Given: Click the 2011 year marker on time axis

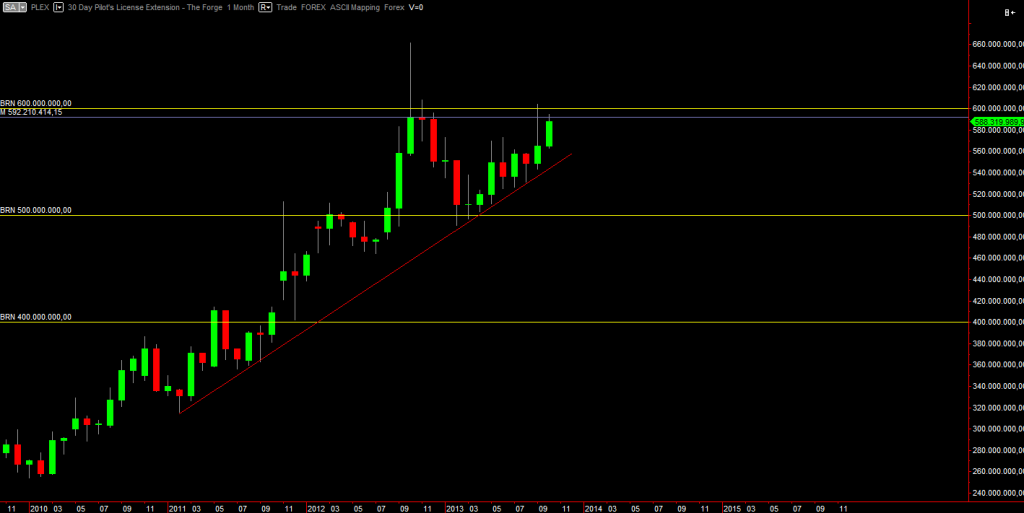Looking at the screenshot, I should pyautogui.click(x=178, y=508).
